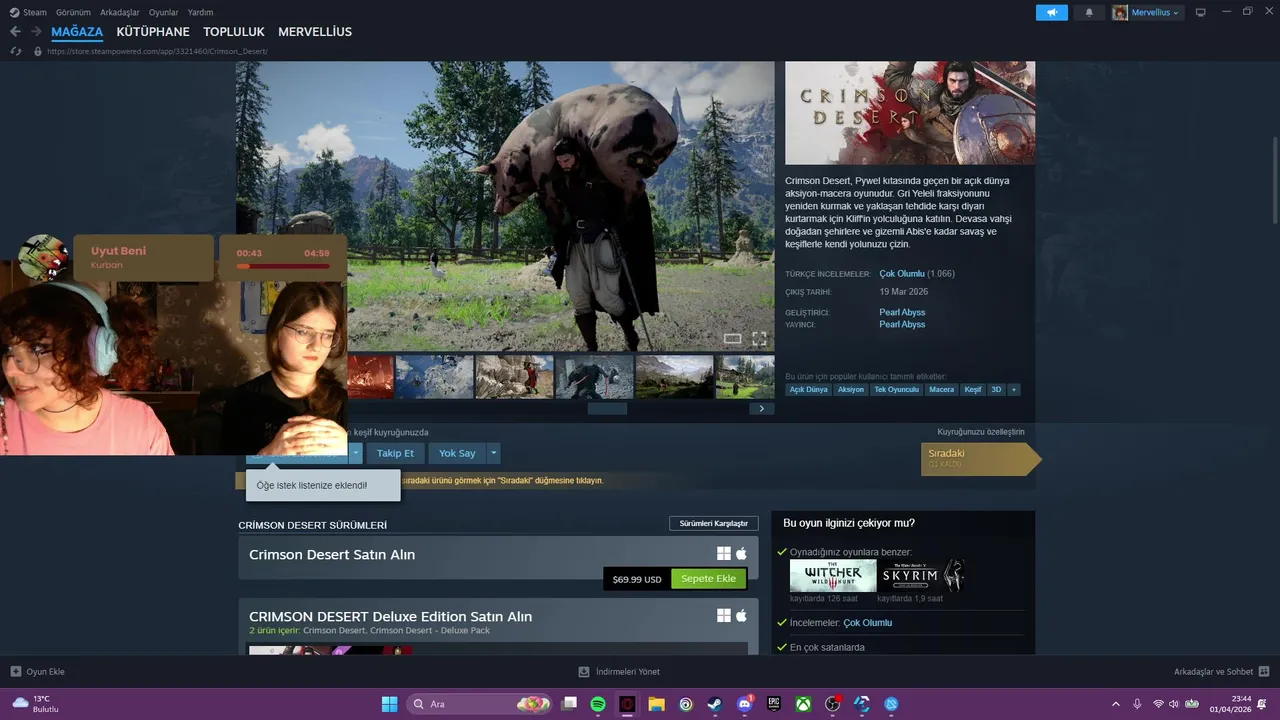The width and height of the screenshot is (1280, 720).
Task: Switch to the TOPLULUK tab
Action: [234, 32]
